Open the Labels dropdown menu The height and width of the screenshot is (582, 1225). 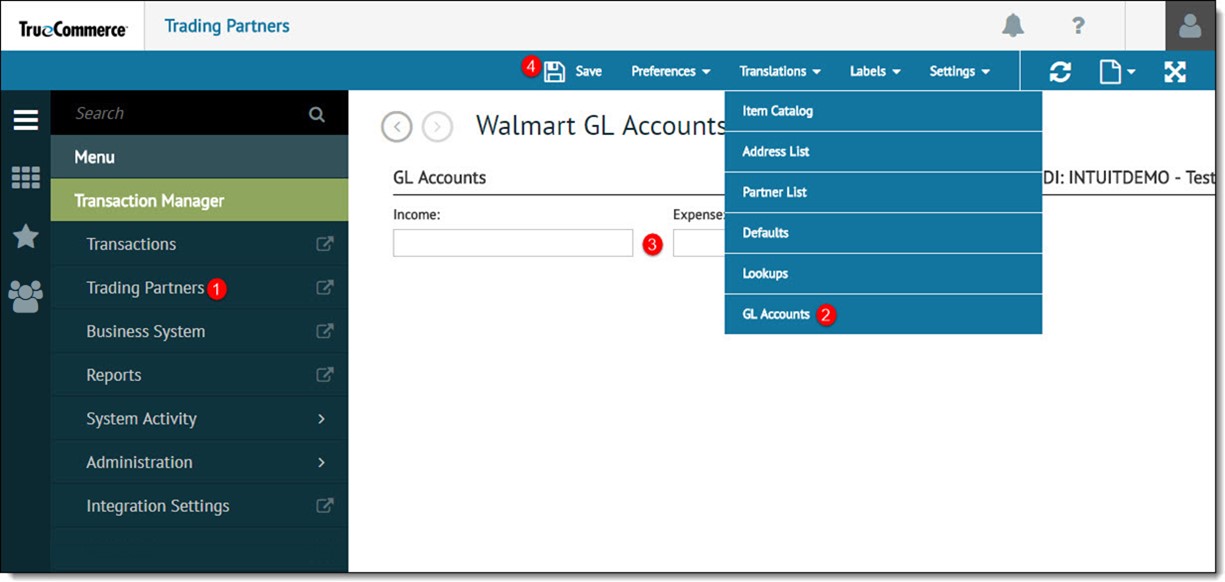873,71
